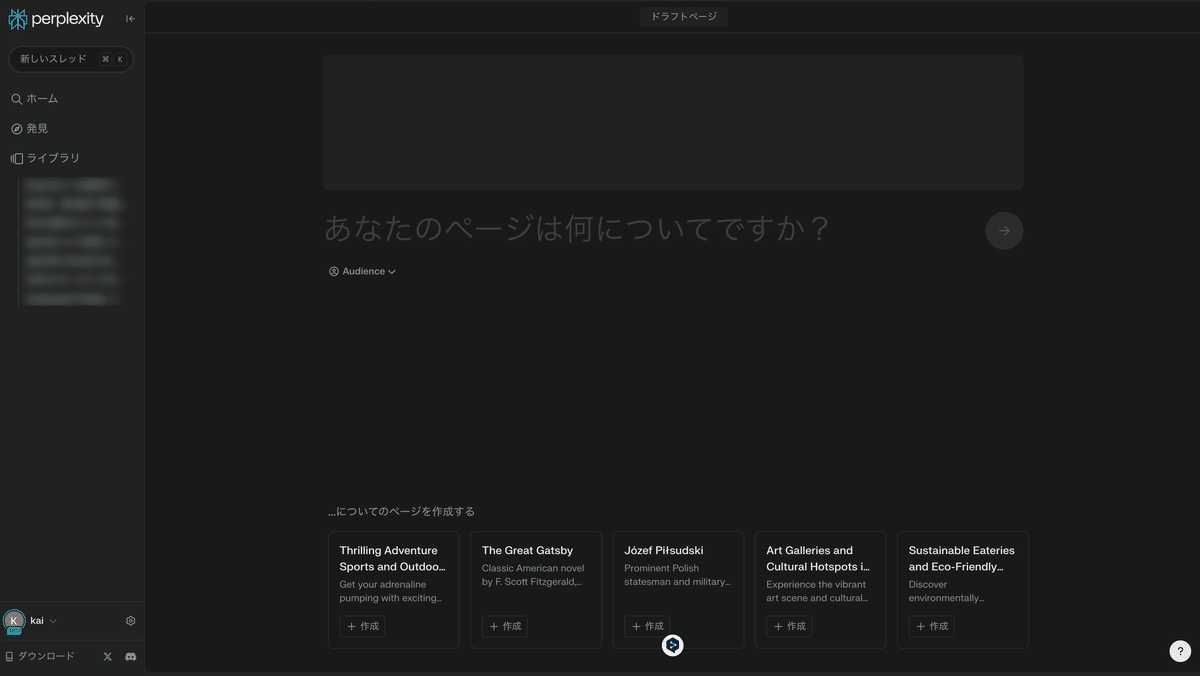The height and width of the screenshot is (676, 1200).
Task: Open the Audience dropdown
Action: click(361, 271)
